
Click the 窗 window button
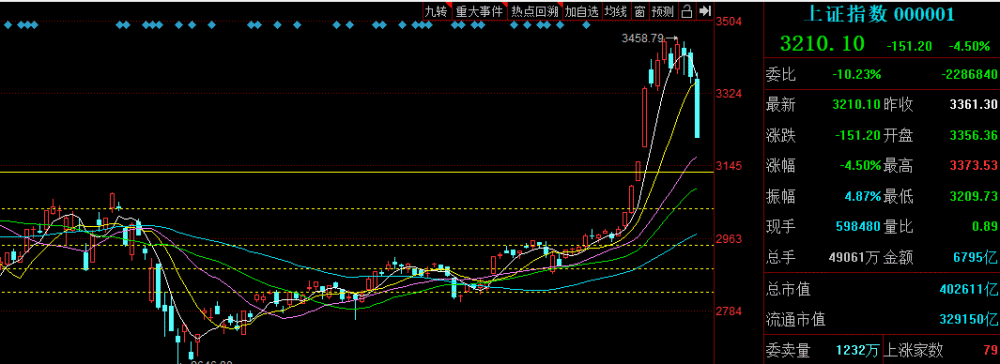click(640, 11)
